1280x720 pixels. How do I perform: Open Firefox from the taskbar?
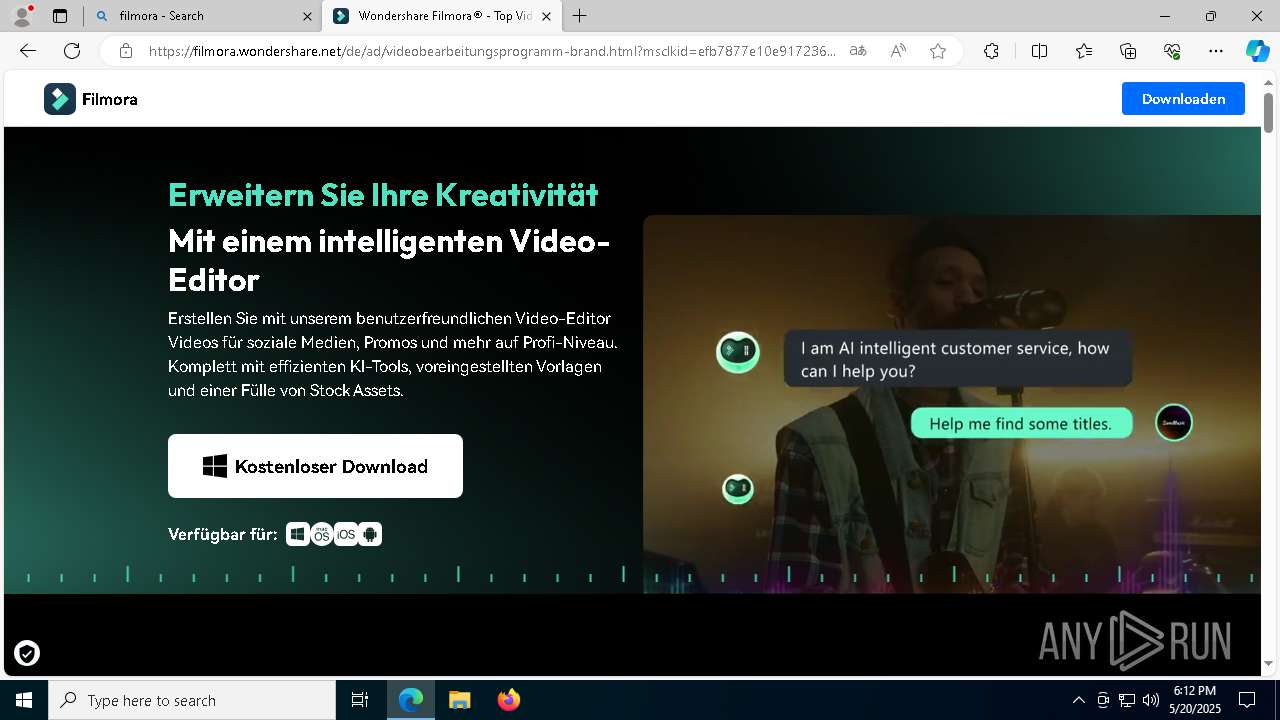click(x=508, y=700)
